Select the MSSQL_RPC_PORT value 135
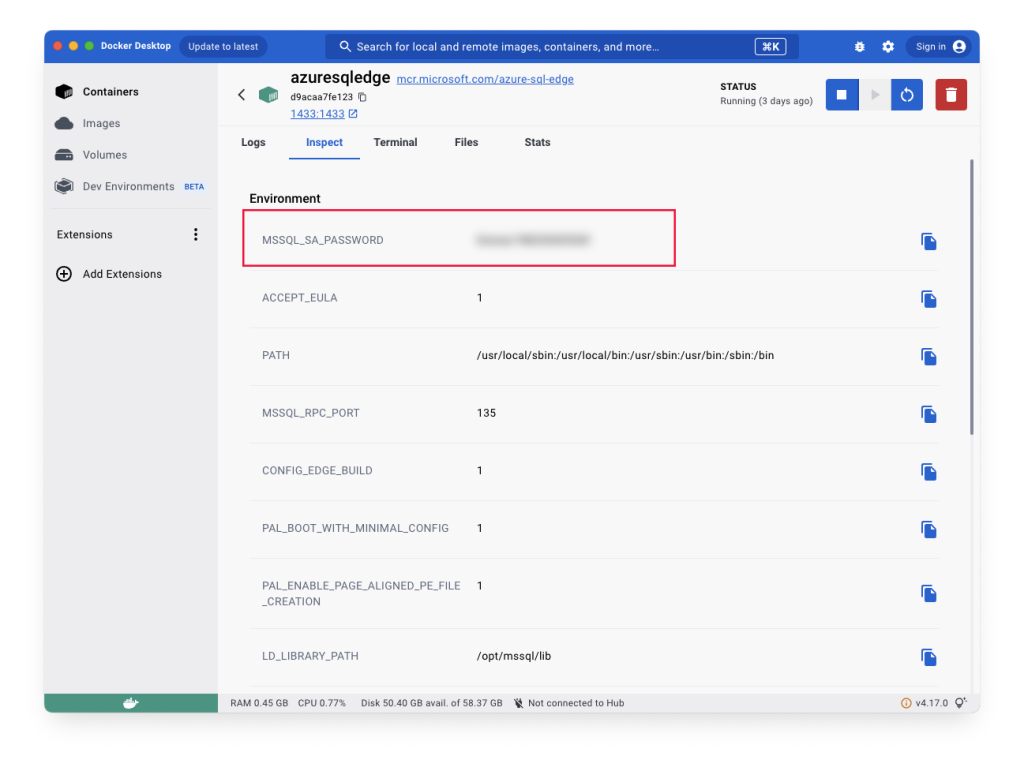This screenshot has height=771, width=1024. [x=487, y=413]
